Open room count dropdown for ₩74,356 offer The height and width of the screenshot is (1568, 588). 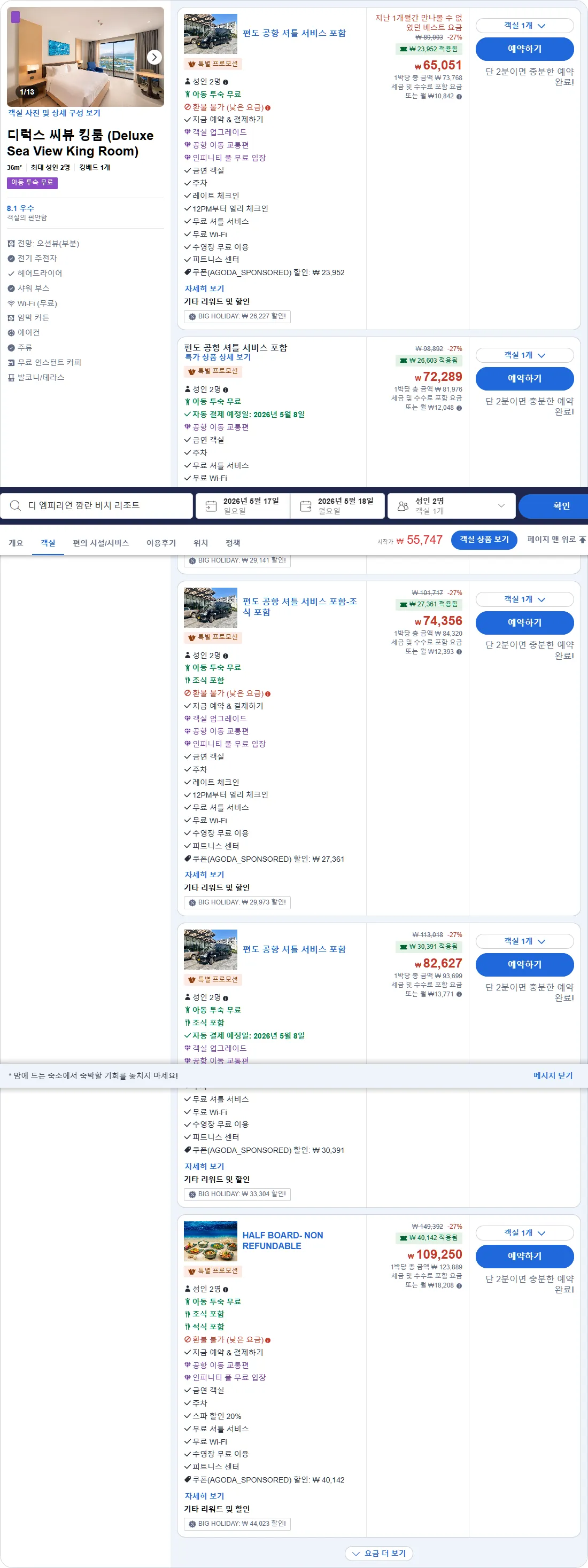tap(524, 599)
